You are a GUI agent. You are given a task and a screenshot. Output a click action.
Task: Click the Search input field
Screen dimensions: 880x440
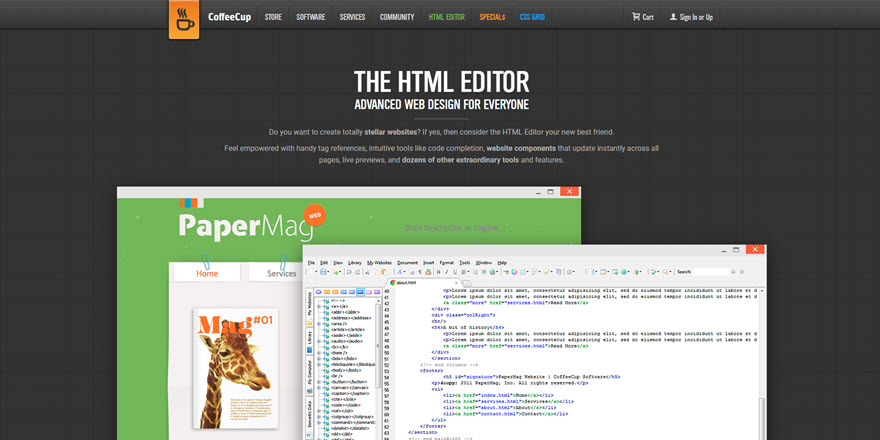coord(711,272)
